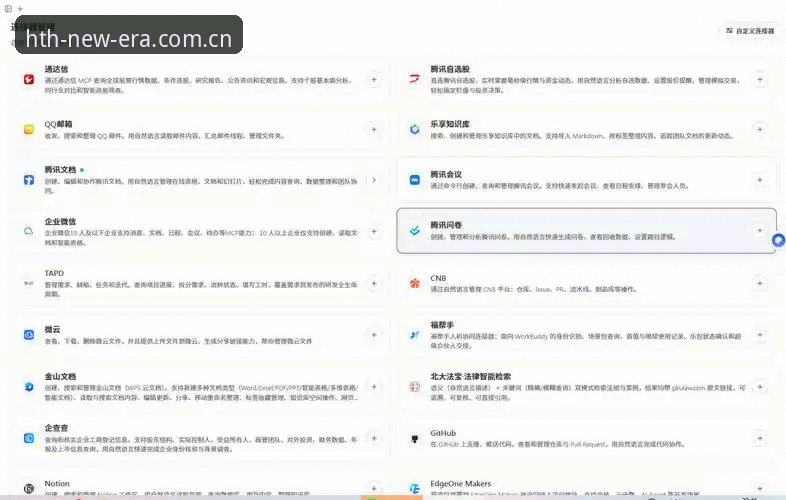The height and width of the screenshot is (500, 786).
Task: Select the 微云 title text
Action: pyautogui.click(x=52, y=329)
